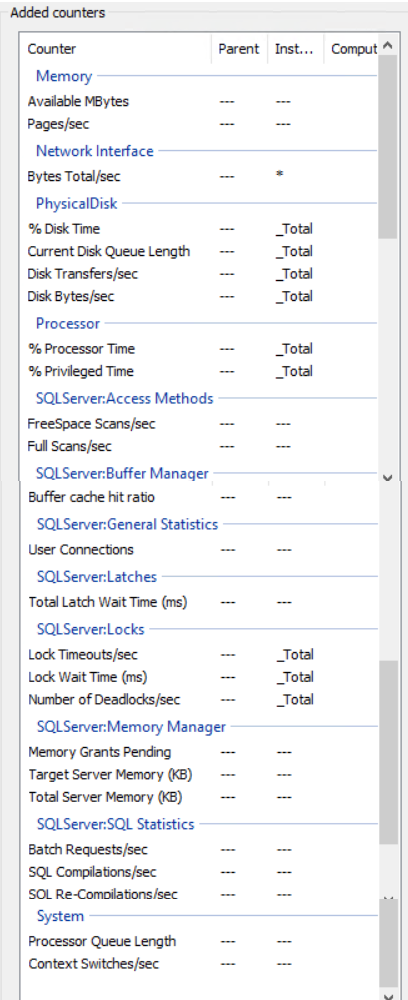Select Memory Grants Pending counter
408x1000 pixels.
(201, 752)
